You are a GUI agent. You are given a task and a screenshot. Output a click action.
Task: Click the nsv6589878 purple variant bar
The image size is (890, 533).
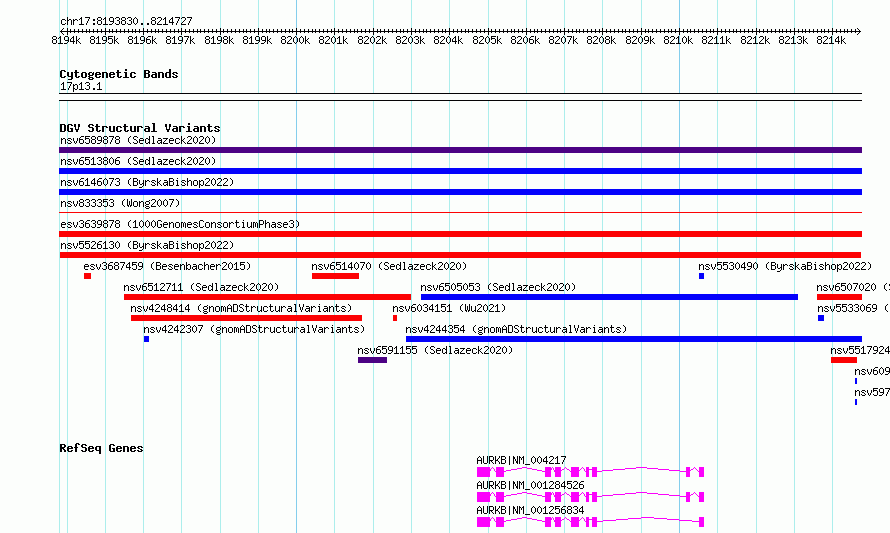460,150
